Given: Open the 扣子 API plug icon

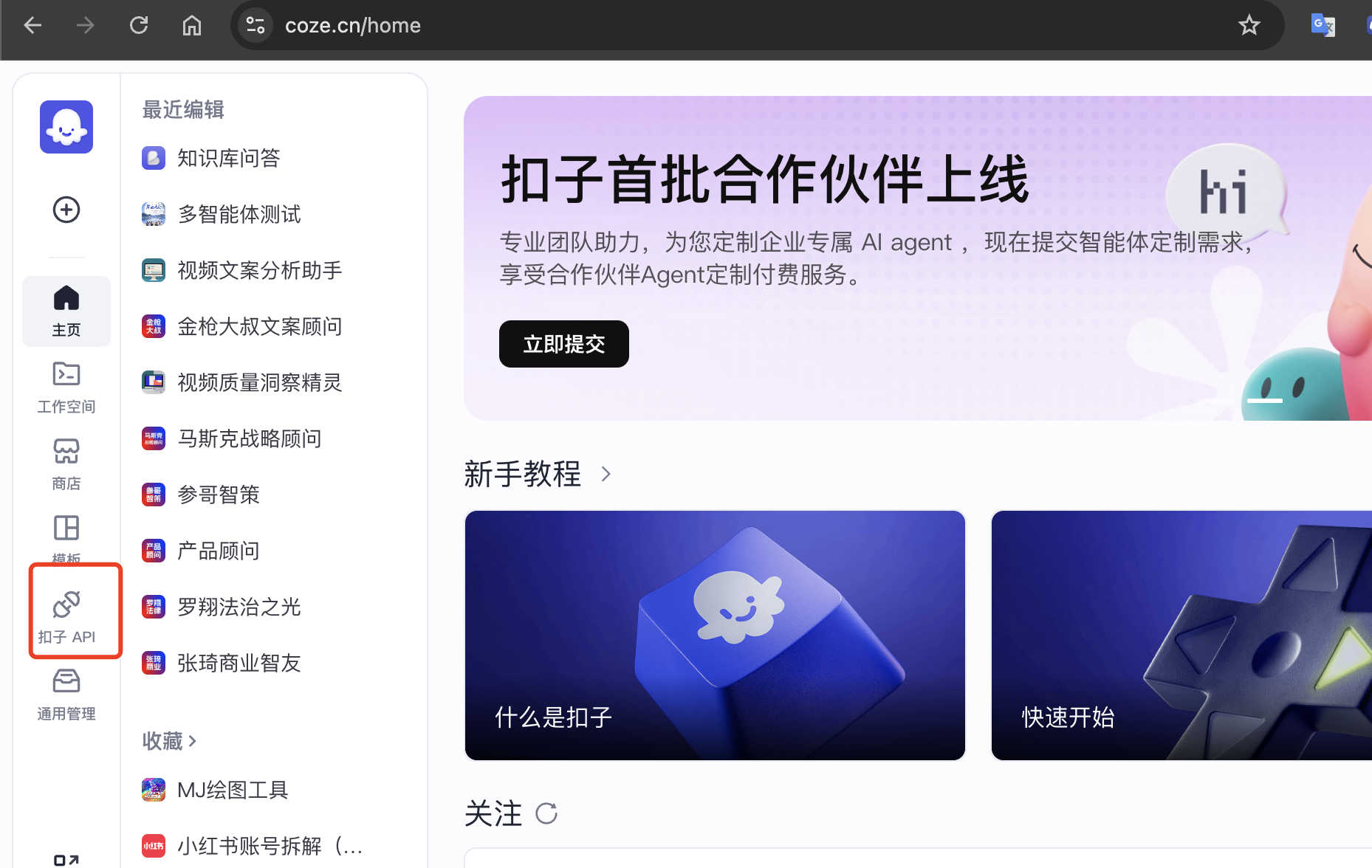Looking at the screenshot, I should pos(66,603).
